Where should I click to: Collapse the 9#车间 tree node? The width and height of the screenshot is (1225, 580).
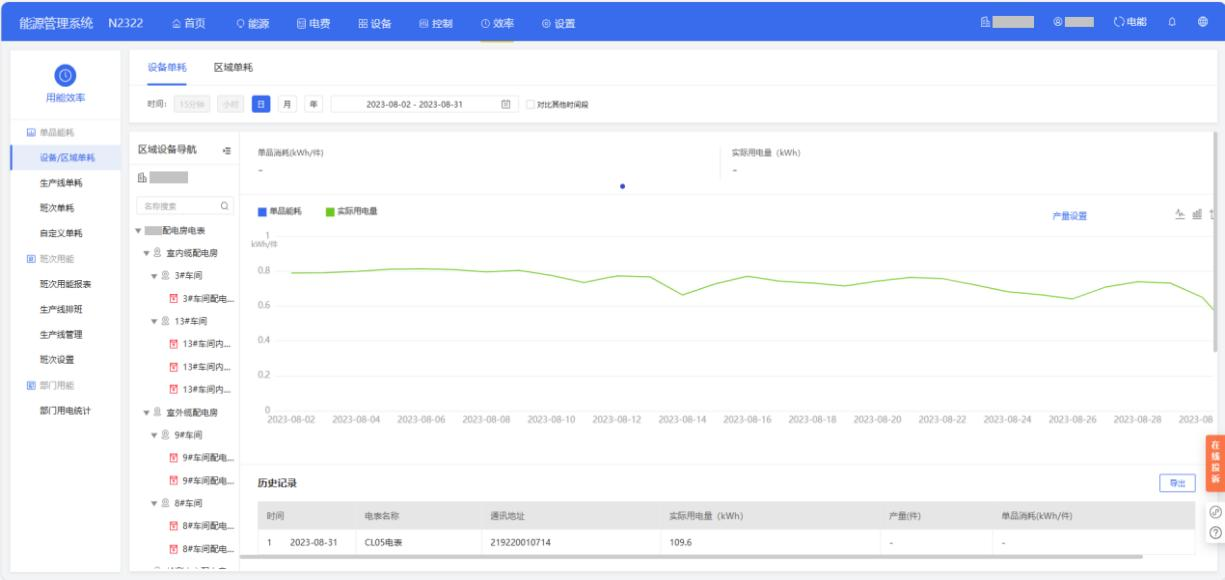coord(155,435)
